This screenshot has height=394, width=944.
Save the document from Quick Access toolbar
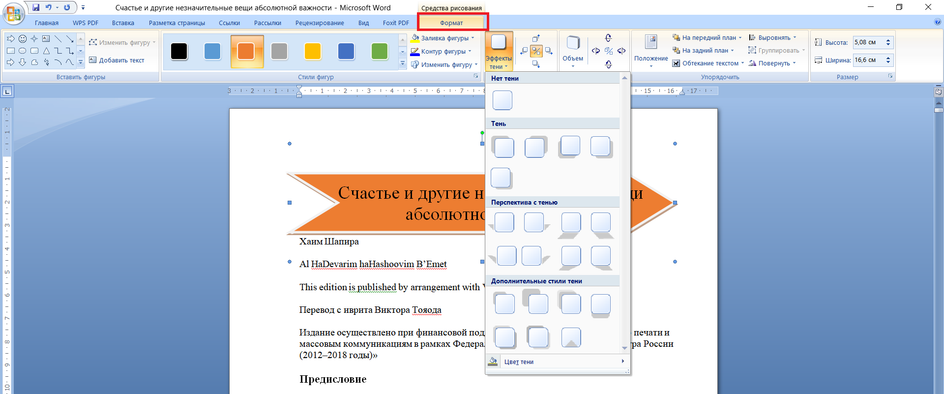(36, 8)
